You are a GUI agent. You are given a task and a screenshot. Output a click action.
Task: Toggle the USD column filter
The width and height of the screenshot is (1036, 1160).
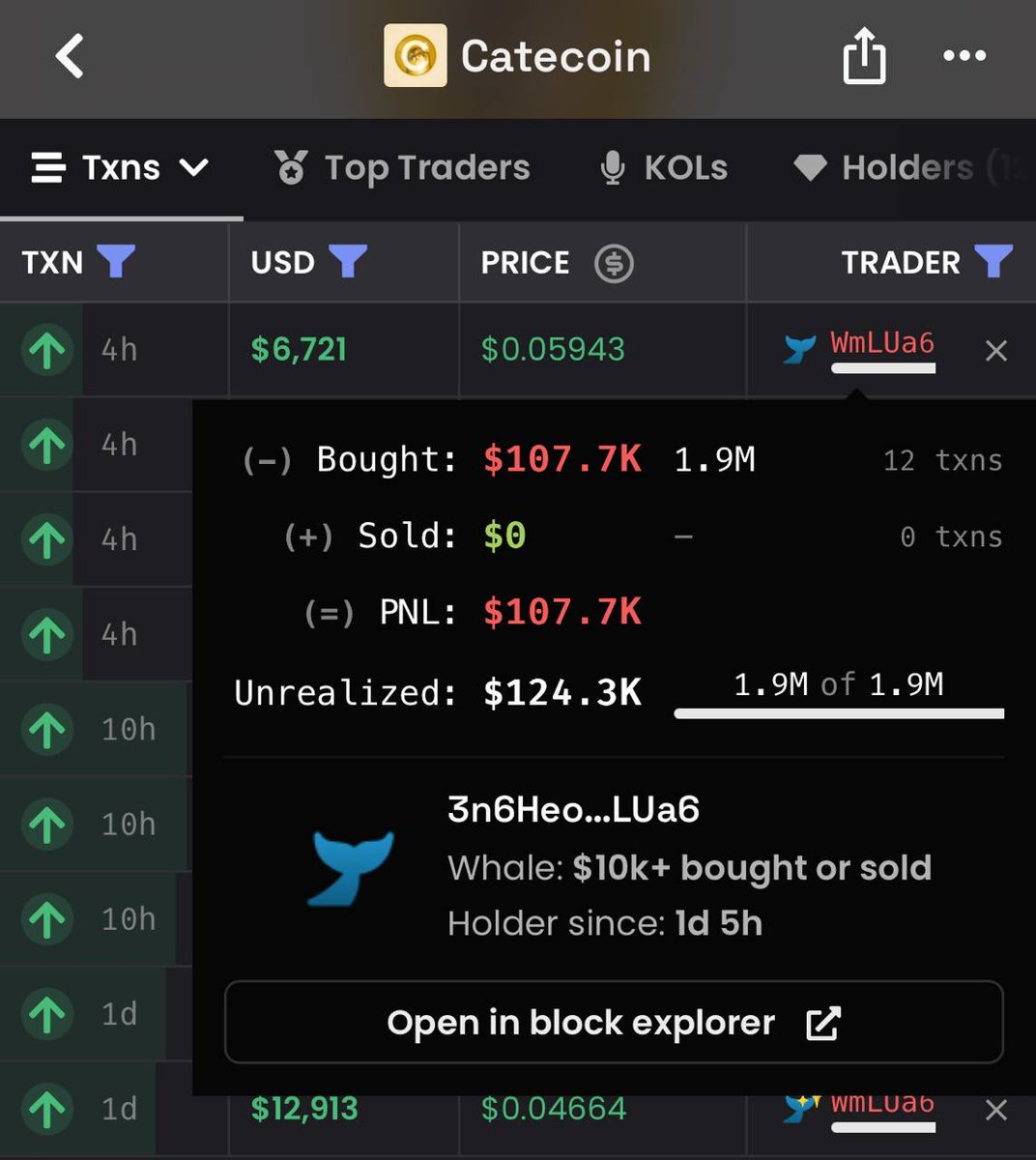click(348, 262)
